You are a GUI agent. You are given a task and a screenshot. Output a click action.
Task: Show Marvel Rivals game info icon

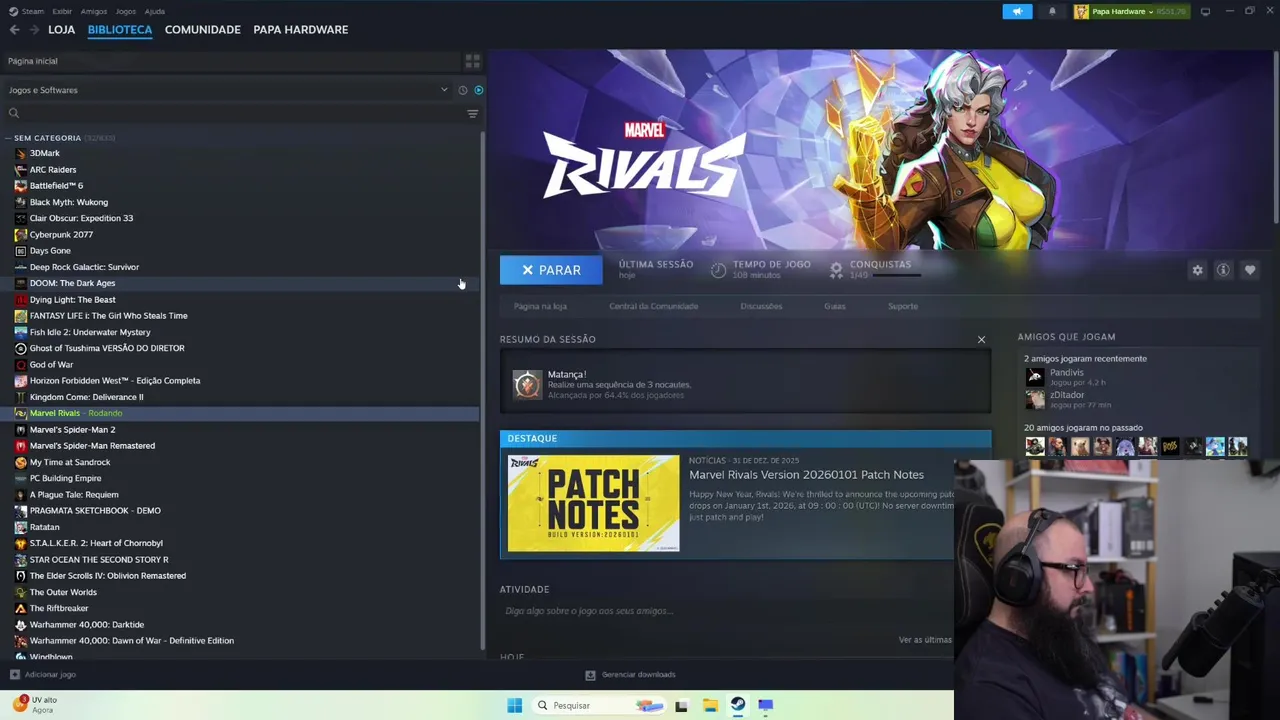[x=1223, y=270]
